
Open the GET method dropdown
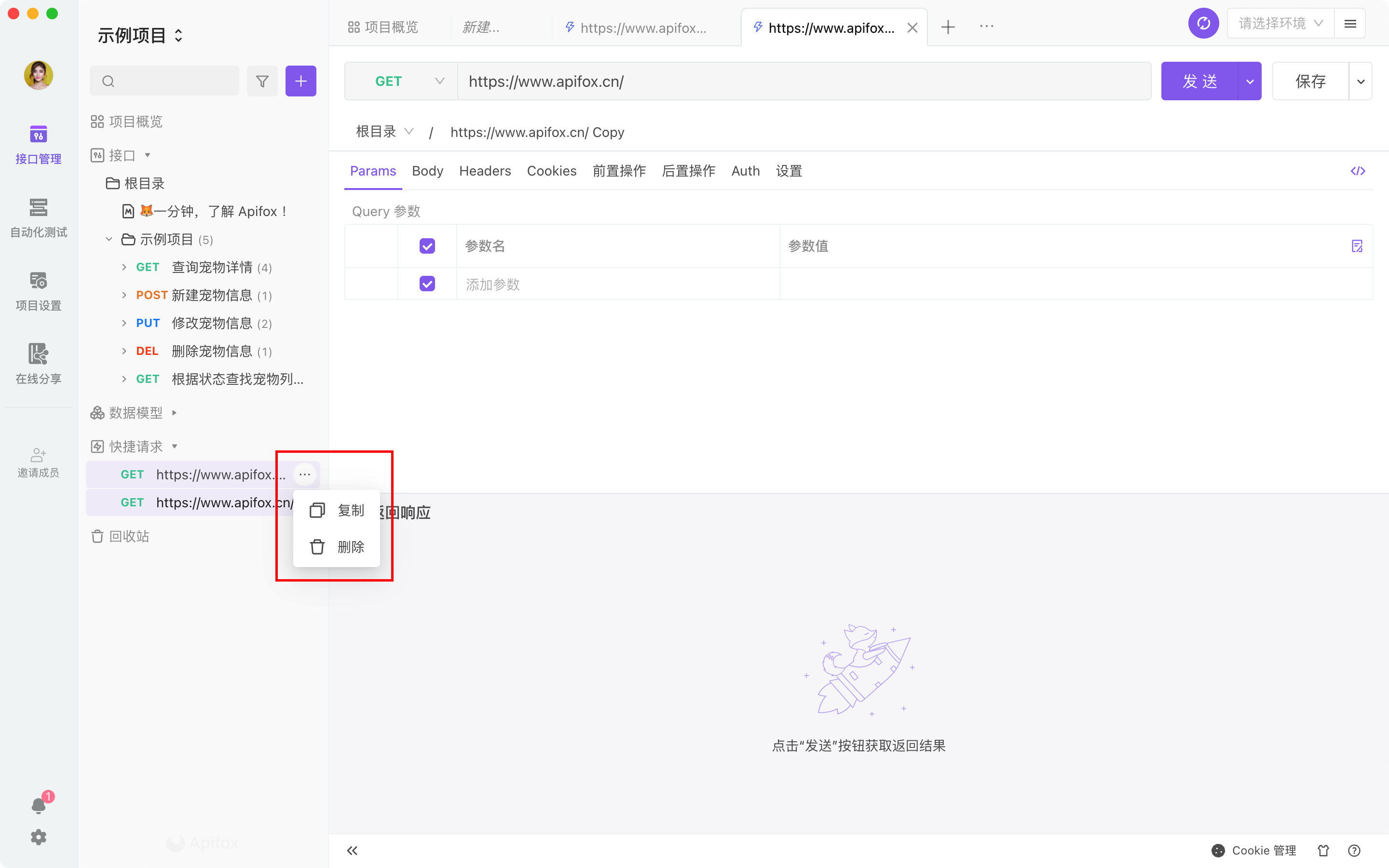(401, 81)
